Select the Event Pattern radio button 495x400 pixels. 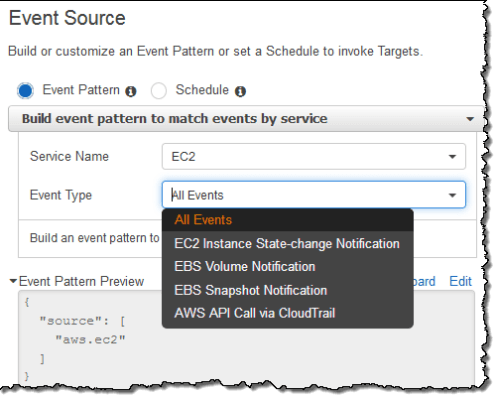coord(25,91)
